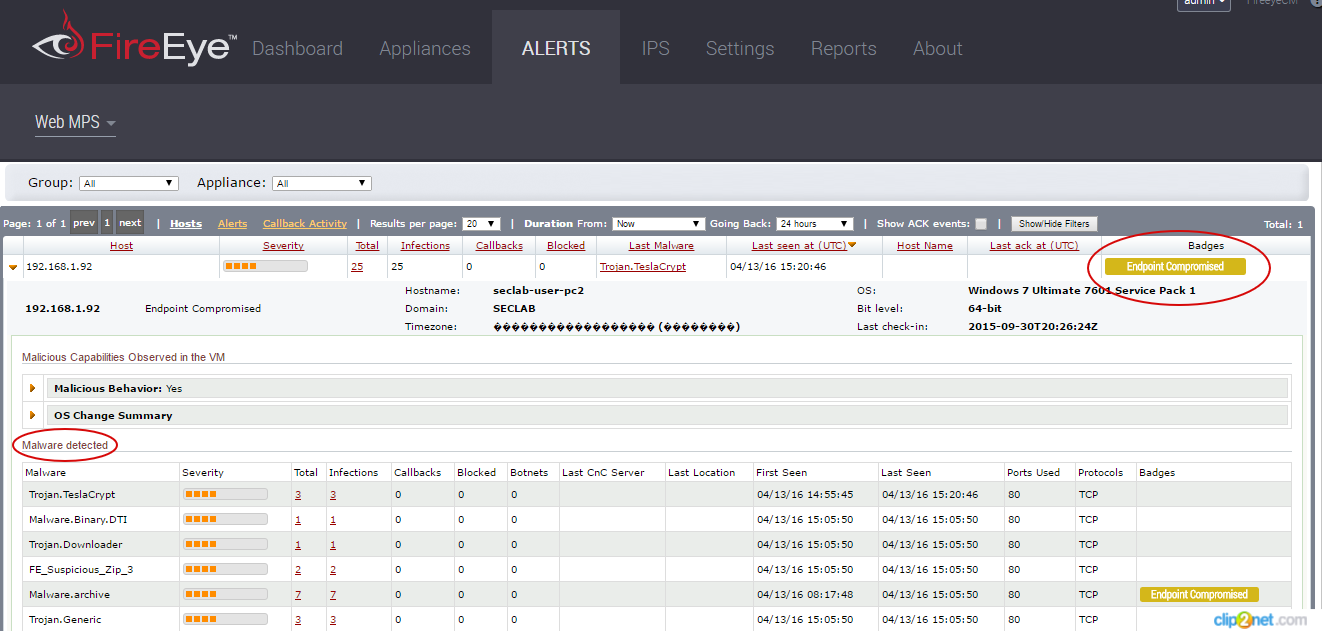This screenshot has height=631, width=1322.
Task: Open the admin user menu
Action: tap(1204, 4)
